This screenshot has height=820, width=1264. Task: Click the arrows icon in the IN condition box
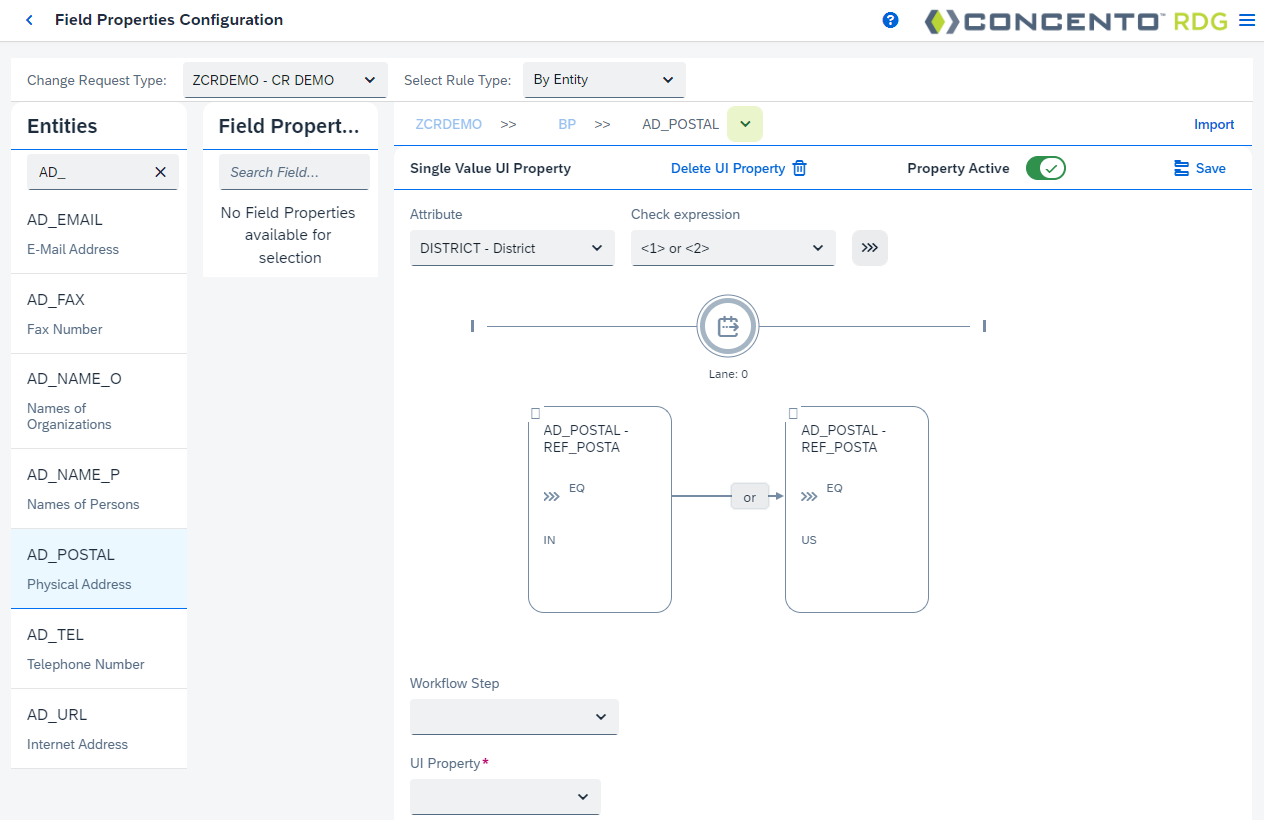551,496
